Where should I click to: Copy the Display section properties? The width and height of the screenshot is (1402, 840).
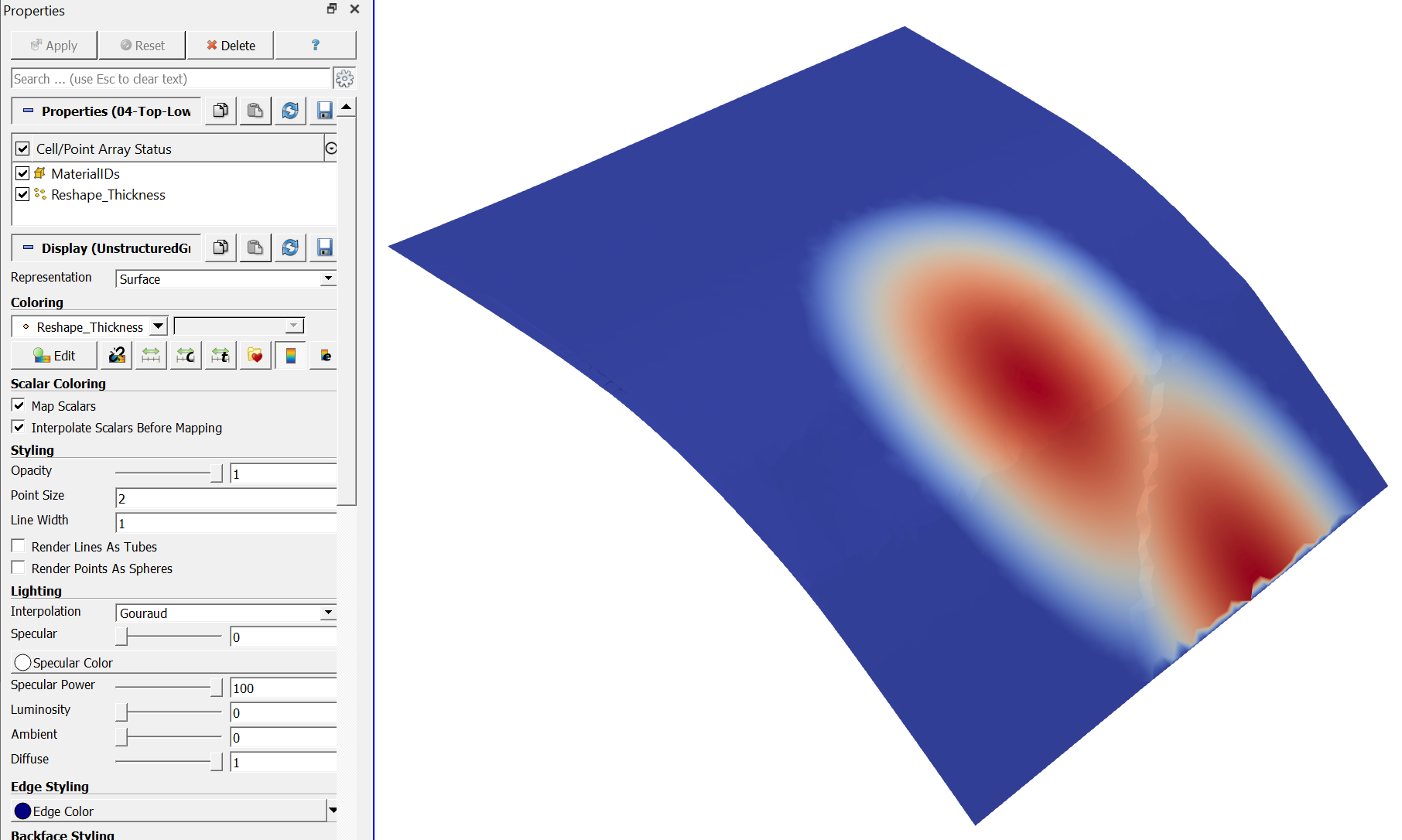click(220, 248)
